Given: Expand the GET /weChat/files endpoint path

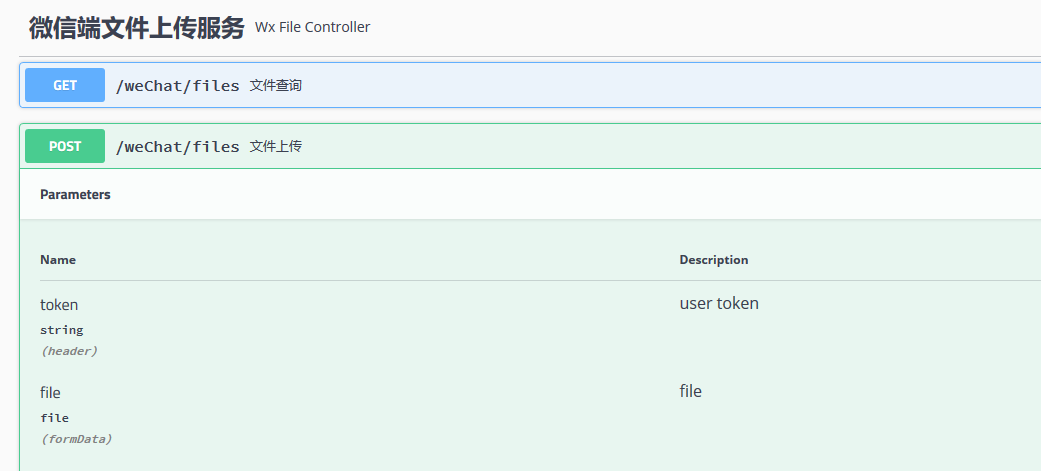Looking at the screenshot, I should click(178, 86).
